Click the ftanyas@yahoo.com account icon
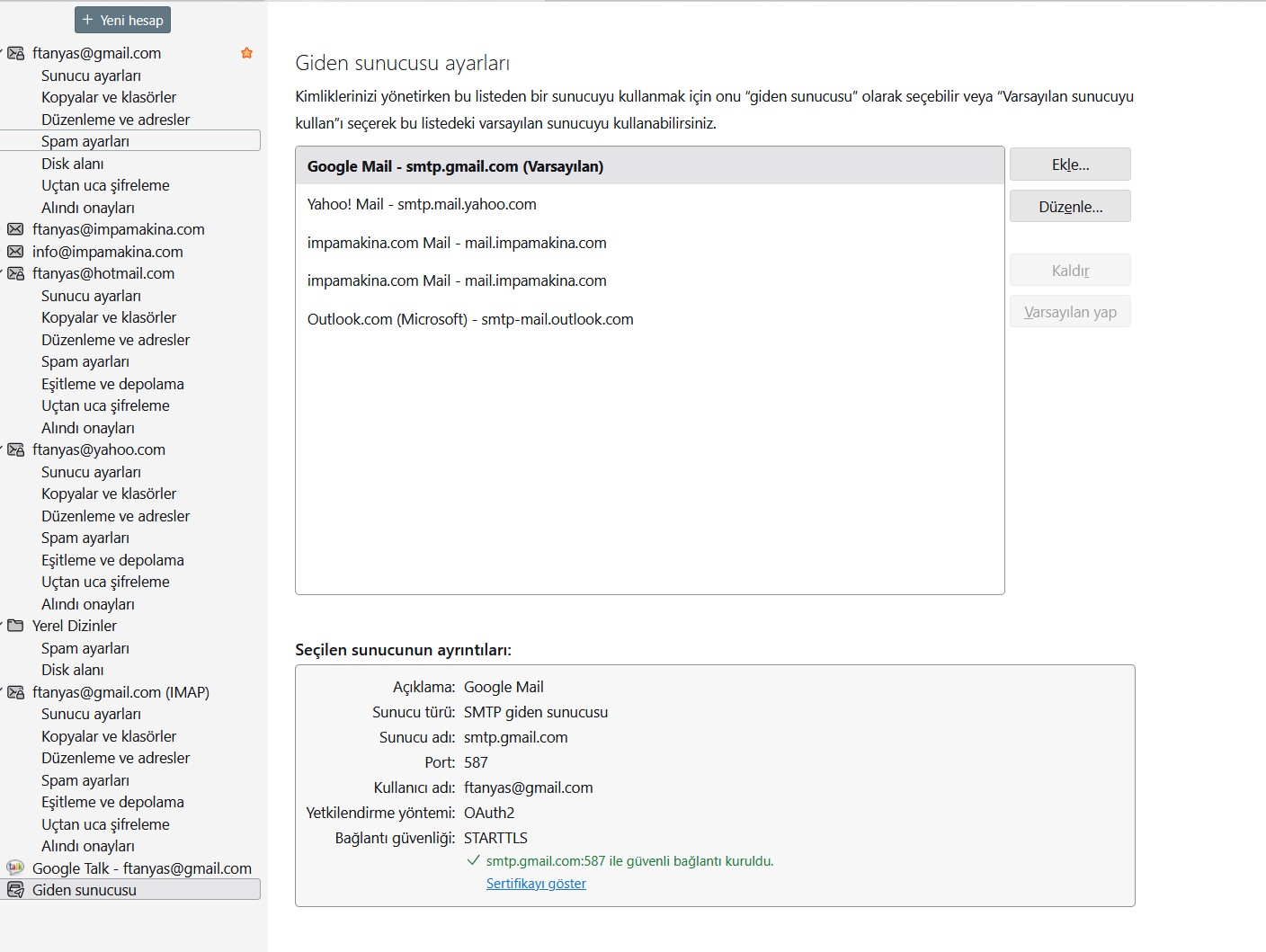 (15, 449)
